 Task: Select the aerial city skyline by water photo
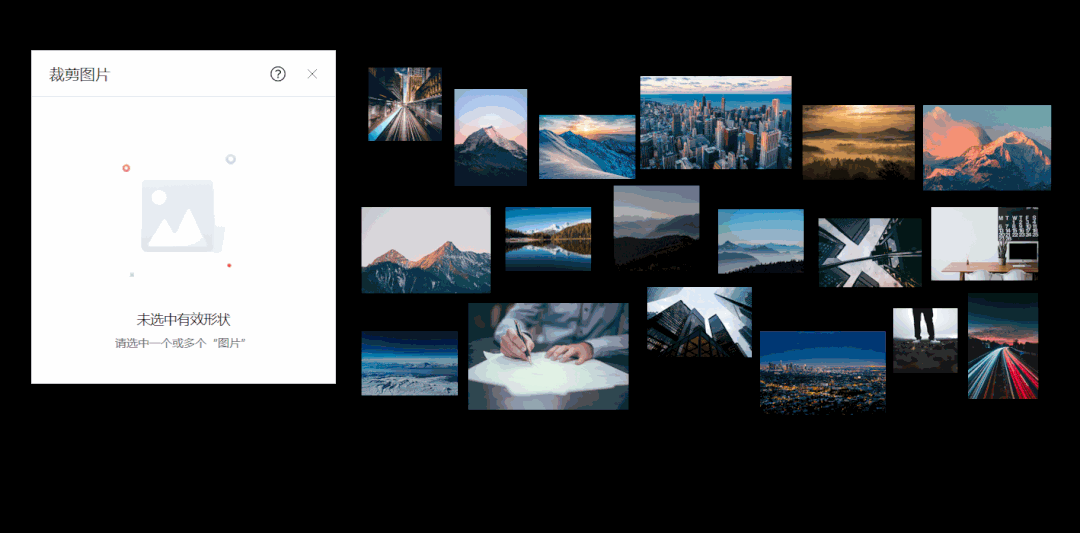pos(716,123)
